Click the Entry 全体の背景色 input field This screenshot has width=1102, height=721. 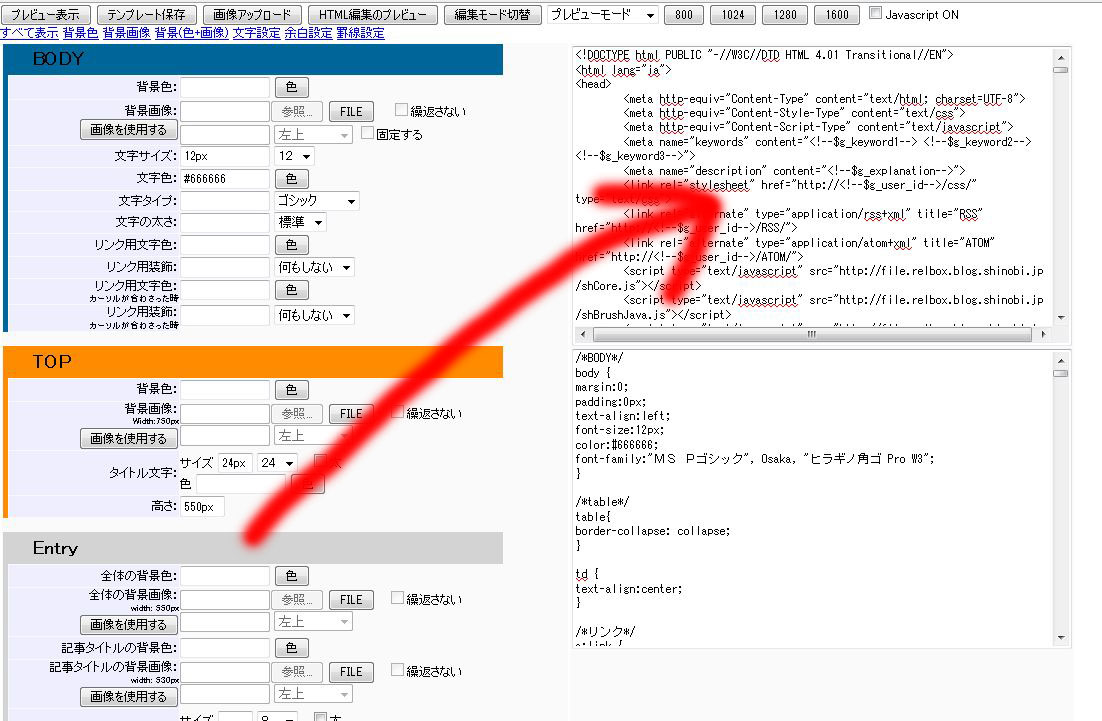pos(225,576)
